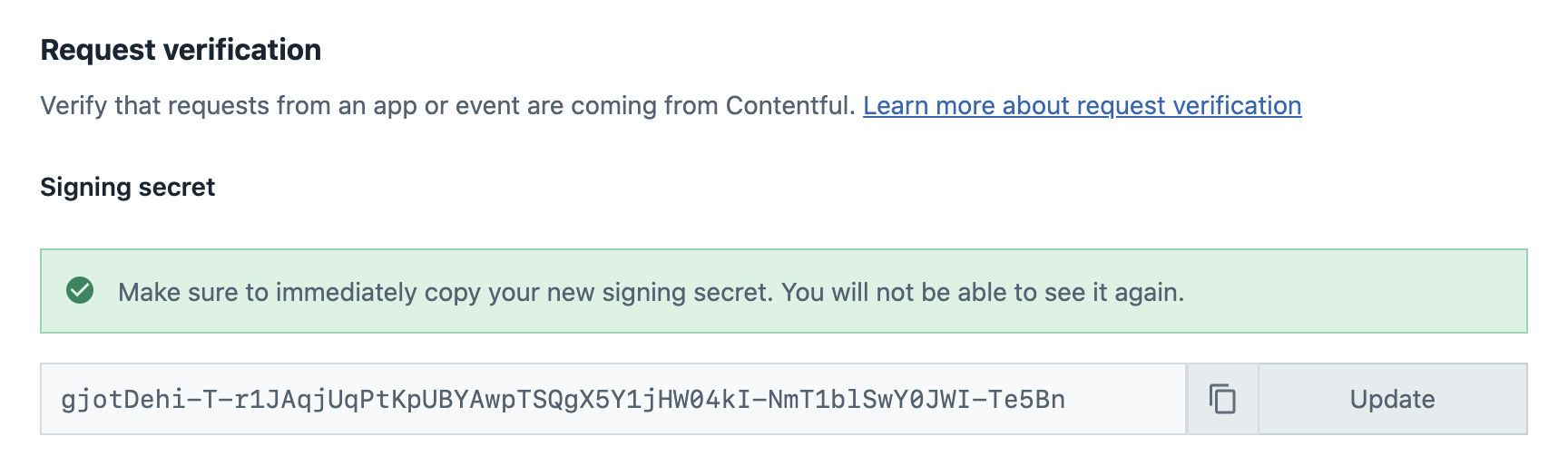Screen dimensions: 1568x475
Task: Select the clipboard copy icon beside Update
Action: 1222,399
